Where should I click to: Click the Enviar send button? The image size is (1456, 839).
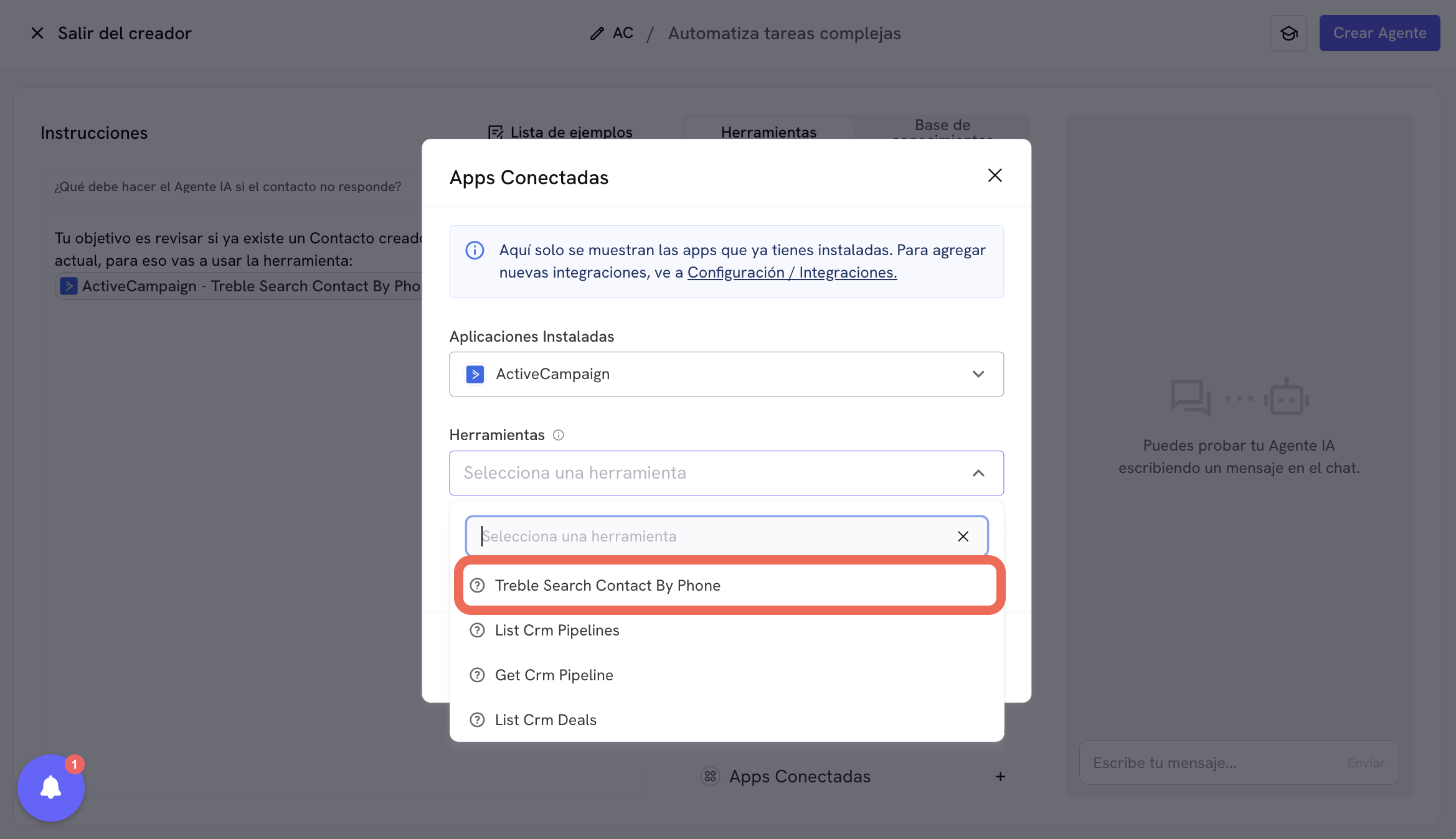coord(1366,762)
